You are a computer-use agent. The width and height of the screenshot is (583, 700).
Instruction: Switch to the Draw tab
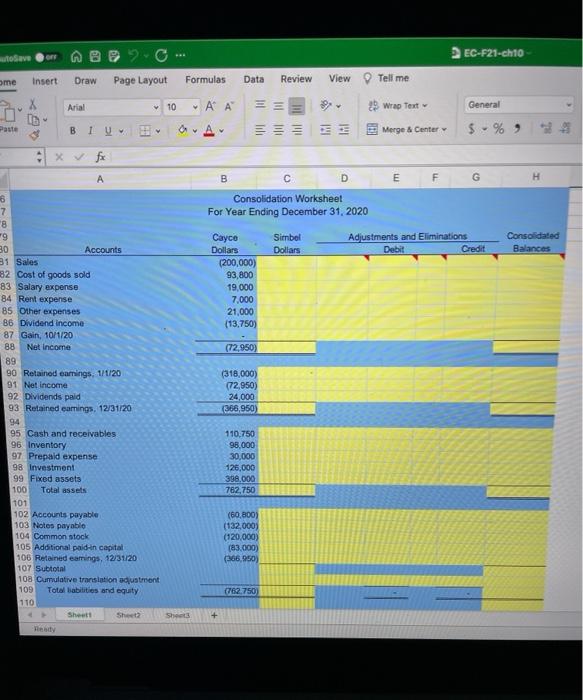(85, 81)
